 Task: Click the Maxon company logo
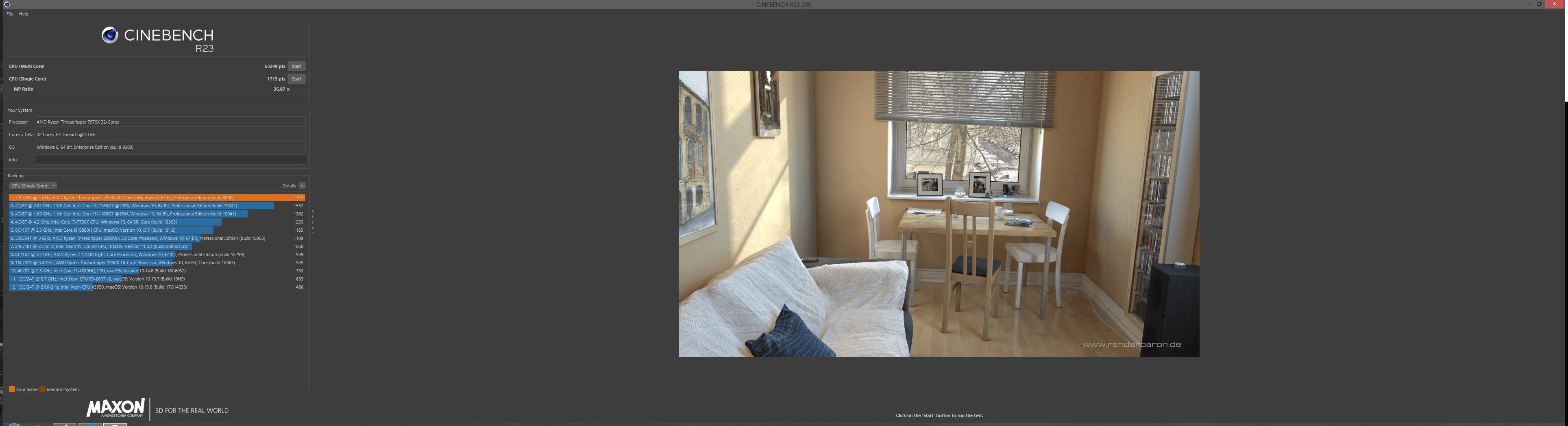point(115,408)
